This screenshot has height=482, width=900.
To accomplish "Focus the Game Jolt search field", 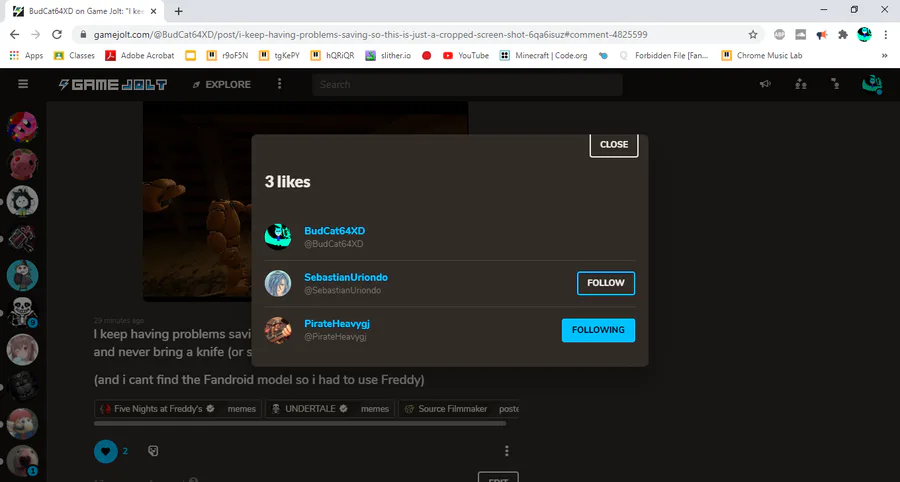I will [467, 84].
